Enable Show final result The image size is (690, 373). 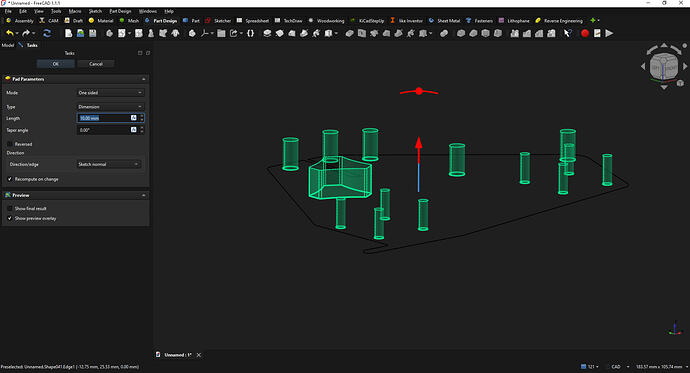[10, 208]
